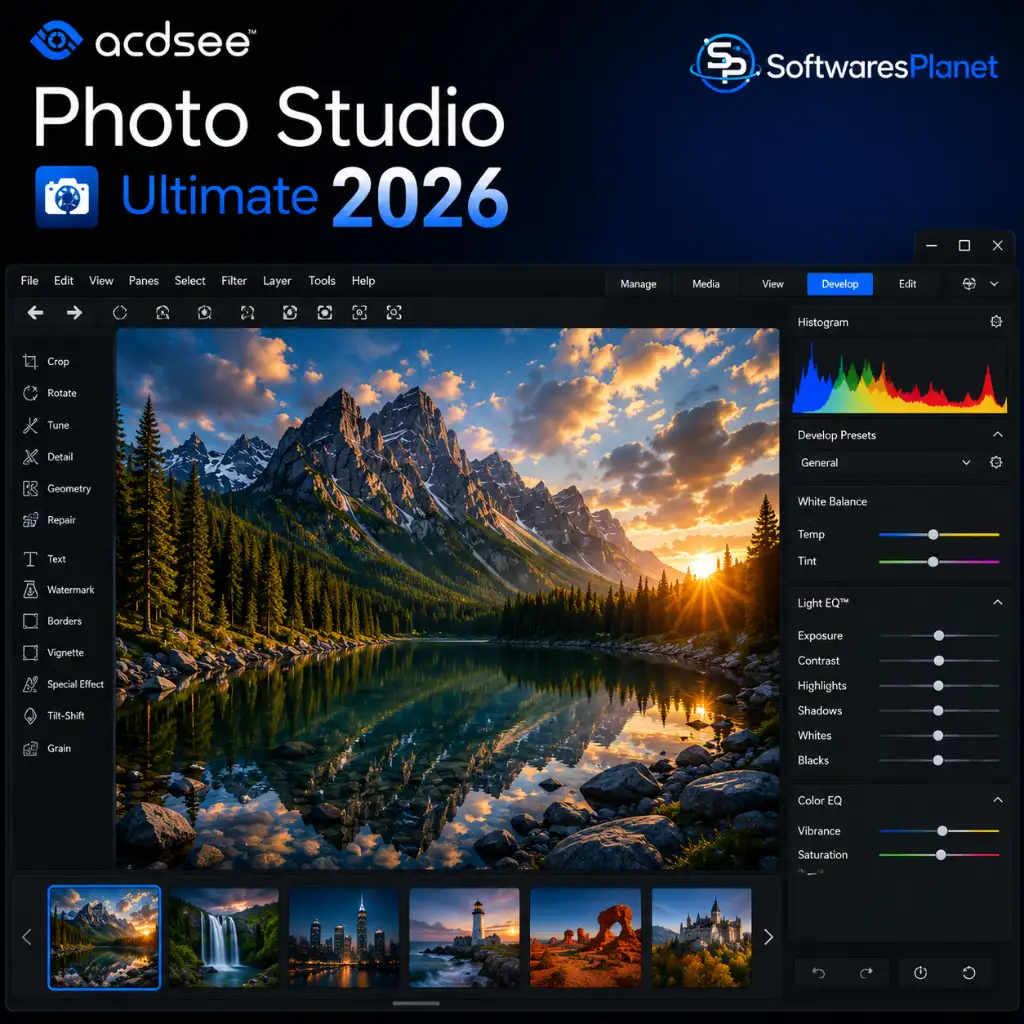1024x1024 pixels.
Task: Show previous thumbnails with the filmstrip left arrow
Action: (x=27, y=937)
